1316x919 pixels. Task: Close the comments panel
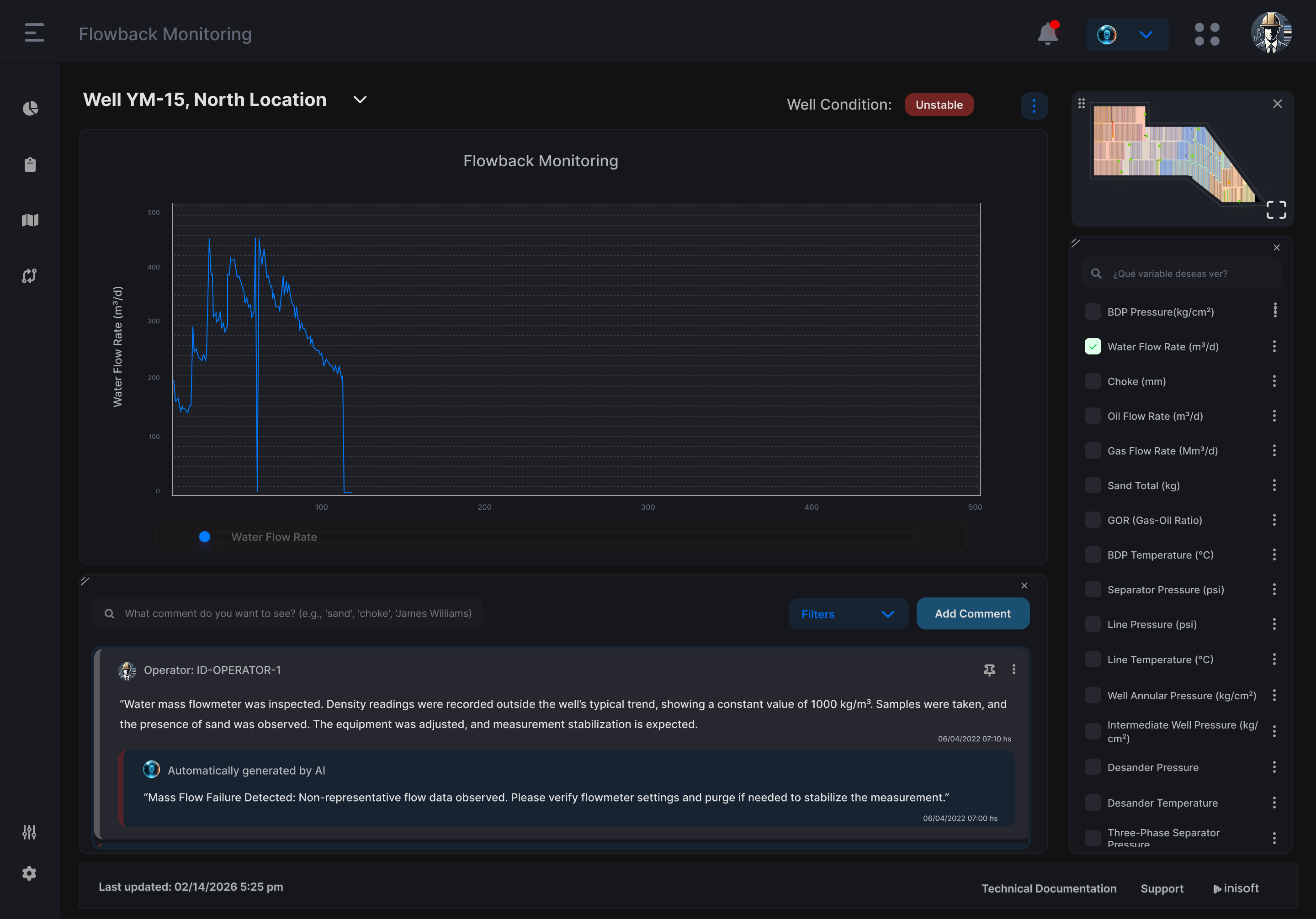[1024, 586]
